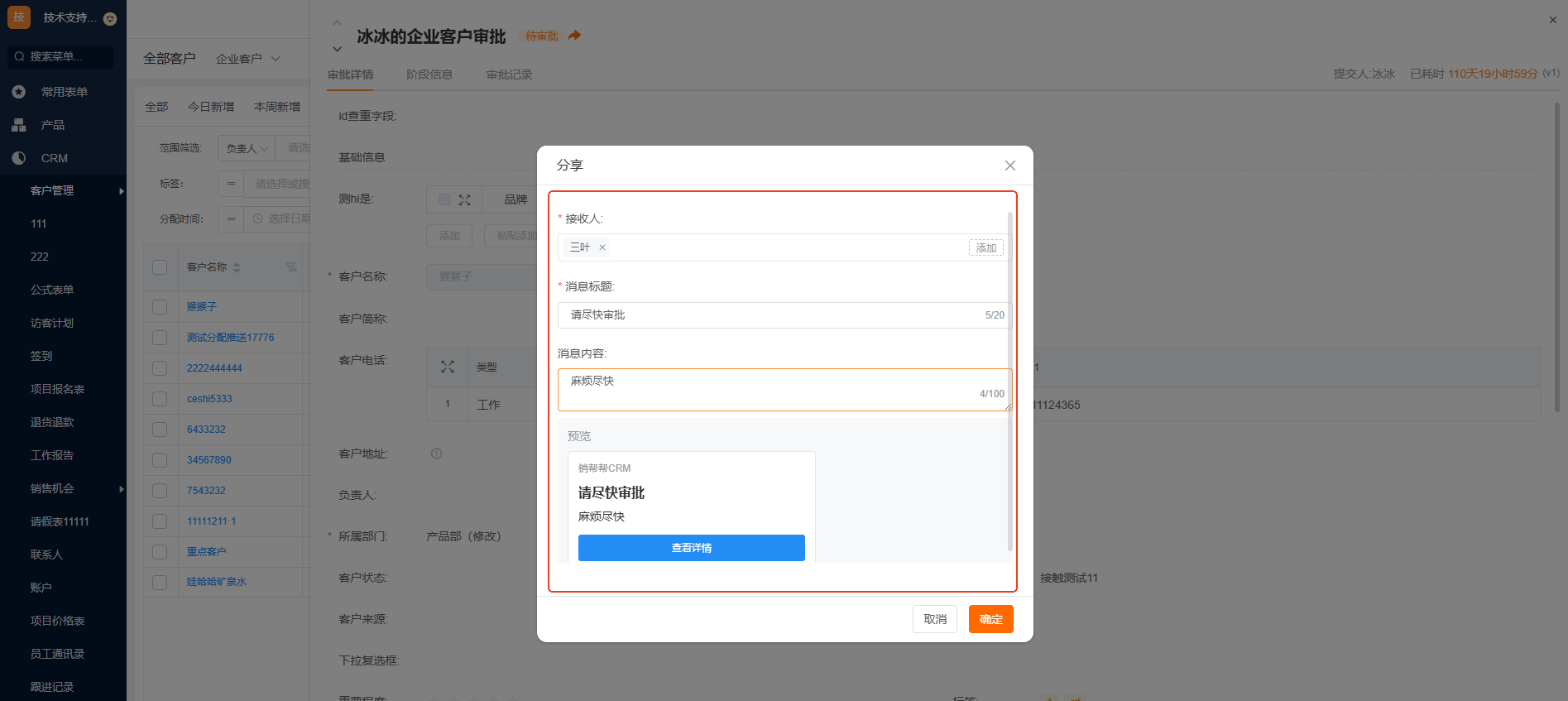This screenshot has width=1568, height=701.
Task: Click the search menu magnifier icon
Action: click(19, 56)
